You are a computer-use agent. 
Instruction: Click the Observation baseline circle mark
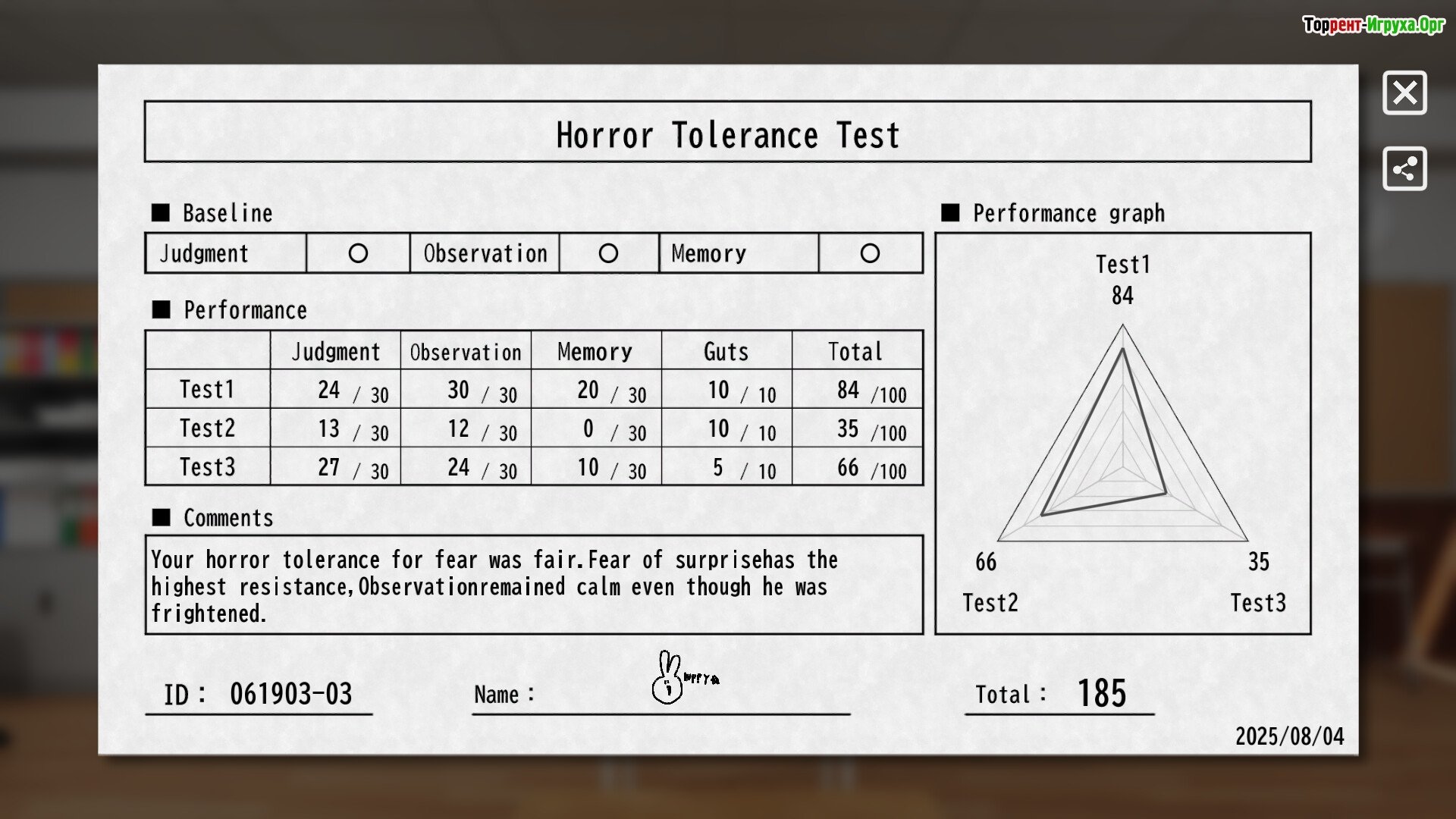click(x=608, y=253)
